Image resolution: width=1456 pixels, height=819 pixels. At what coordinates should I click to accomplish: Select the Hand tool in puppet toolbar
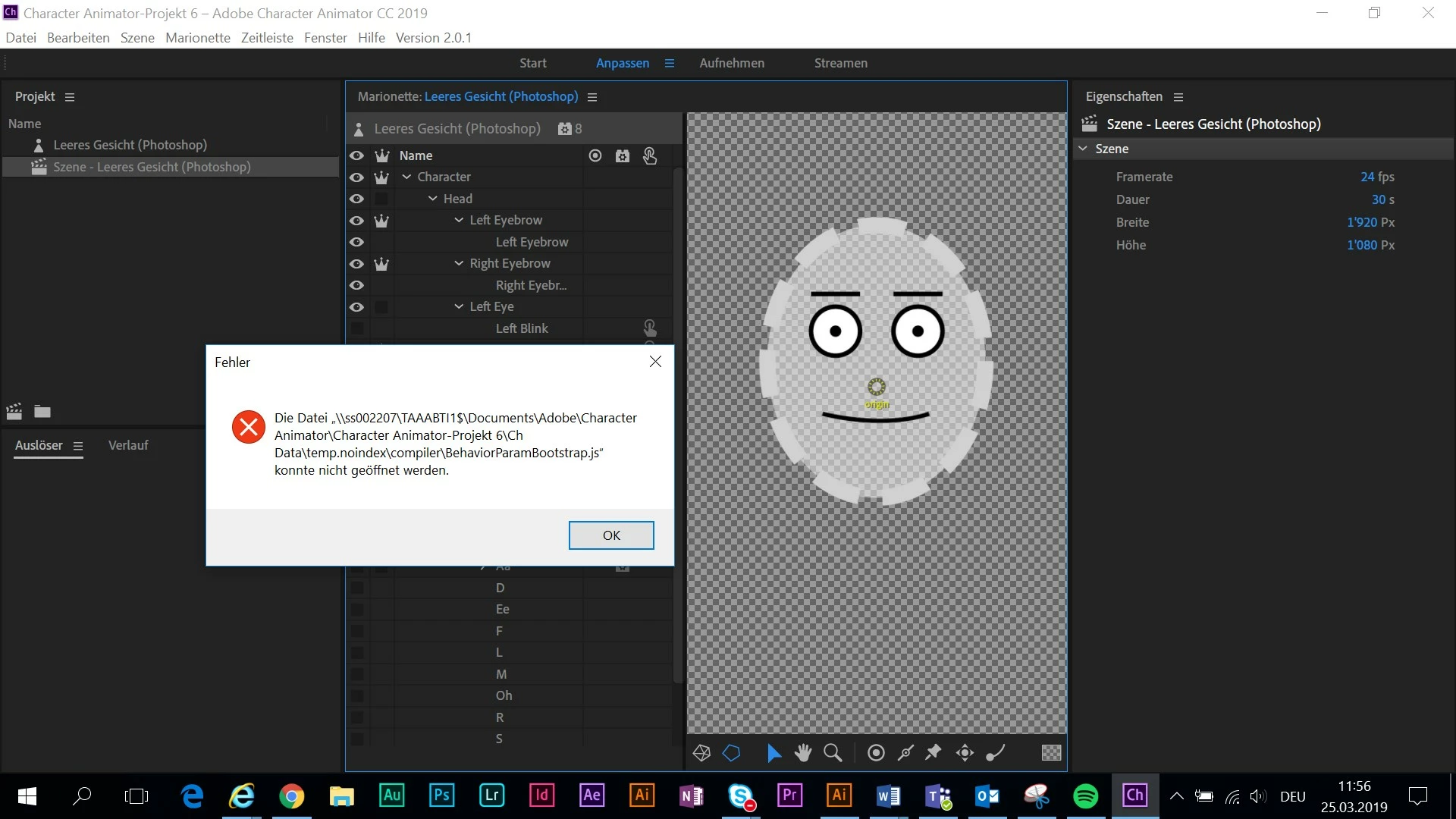[x=803, y=752]
